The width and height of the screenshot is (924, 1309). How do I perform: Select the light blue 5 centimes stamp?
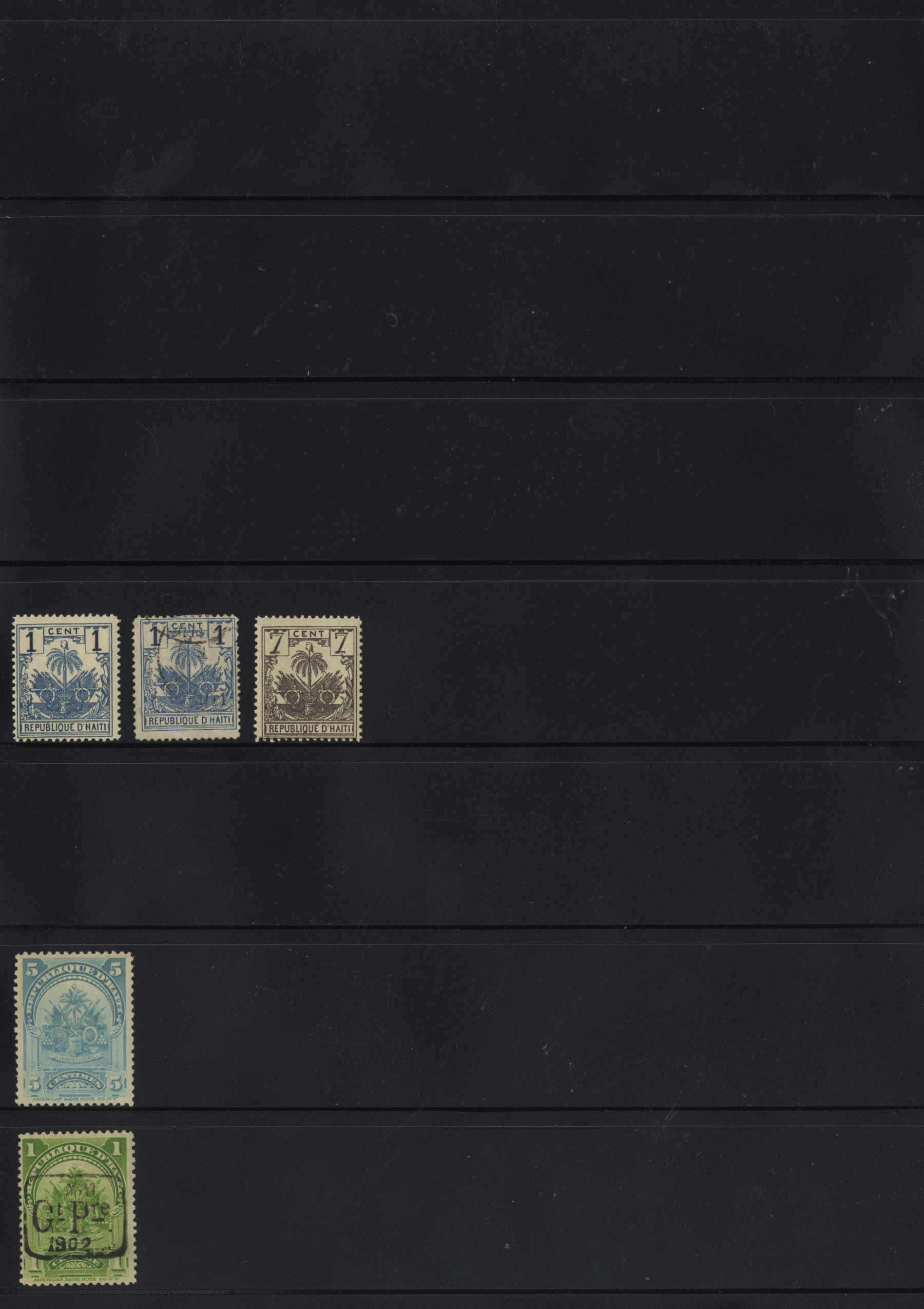74,1029
